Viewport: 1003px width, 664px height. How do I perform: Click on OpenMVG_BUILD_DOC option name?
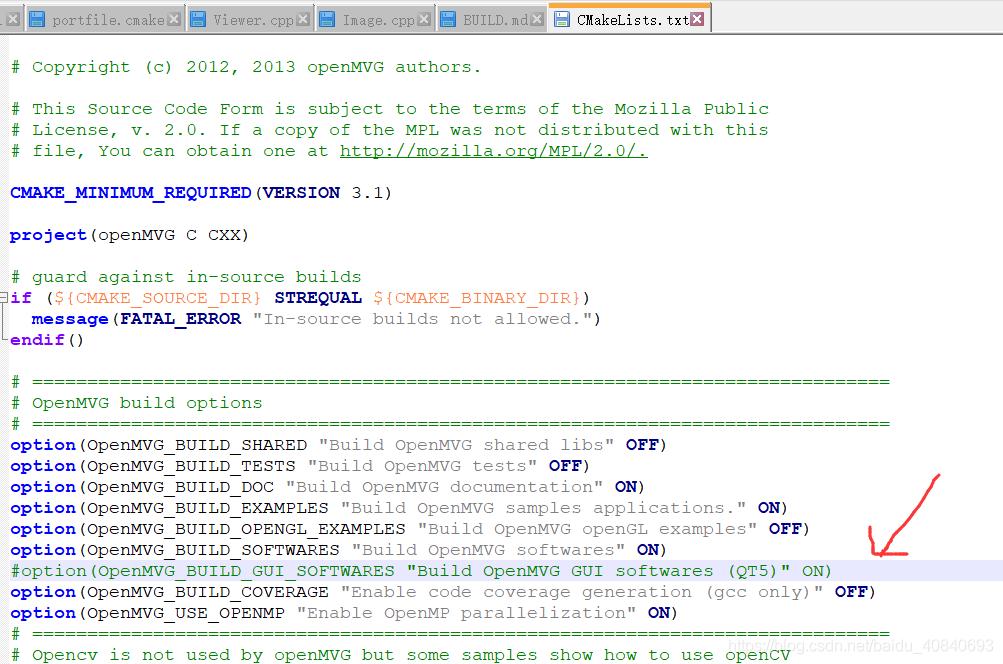(180, 487)
